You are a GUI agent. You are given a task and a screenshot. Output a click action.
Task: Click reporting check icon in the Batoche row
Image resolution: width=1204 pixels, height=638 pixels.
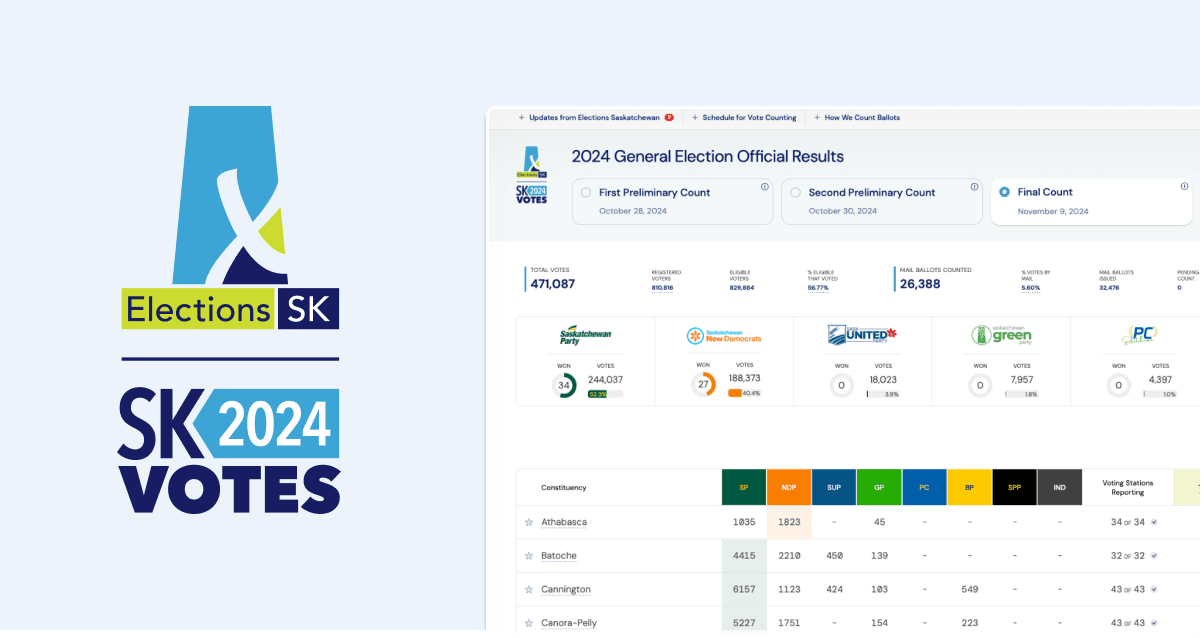tap(1154, 556)
